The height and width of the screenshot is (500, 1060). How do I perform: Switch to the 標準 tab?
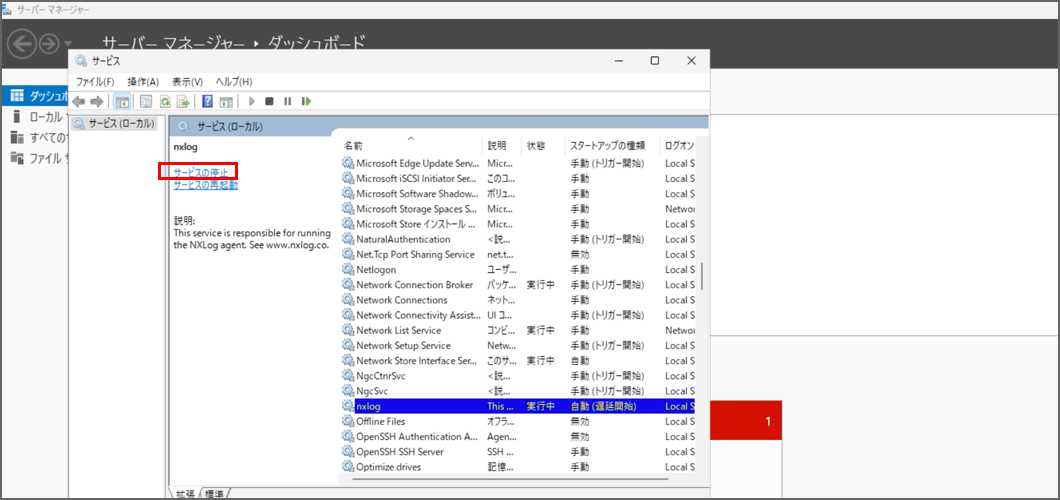(214, 494)
